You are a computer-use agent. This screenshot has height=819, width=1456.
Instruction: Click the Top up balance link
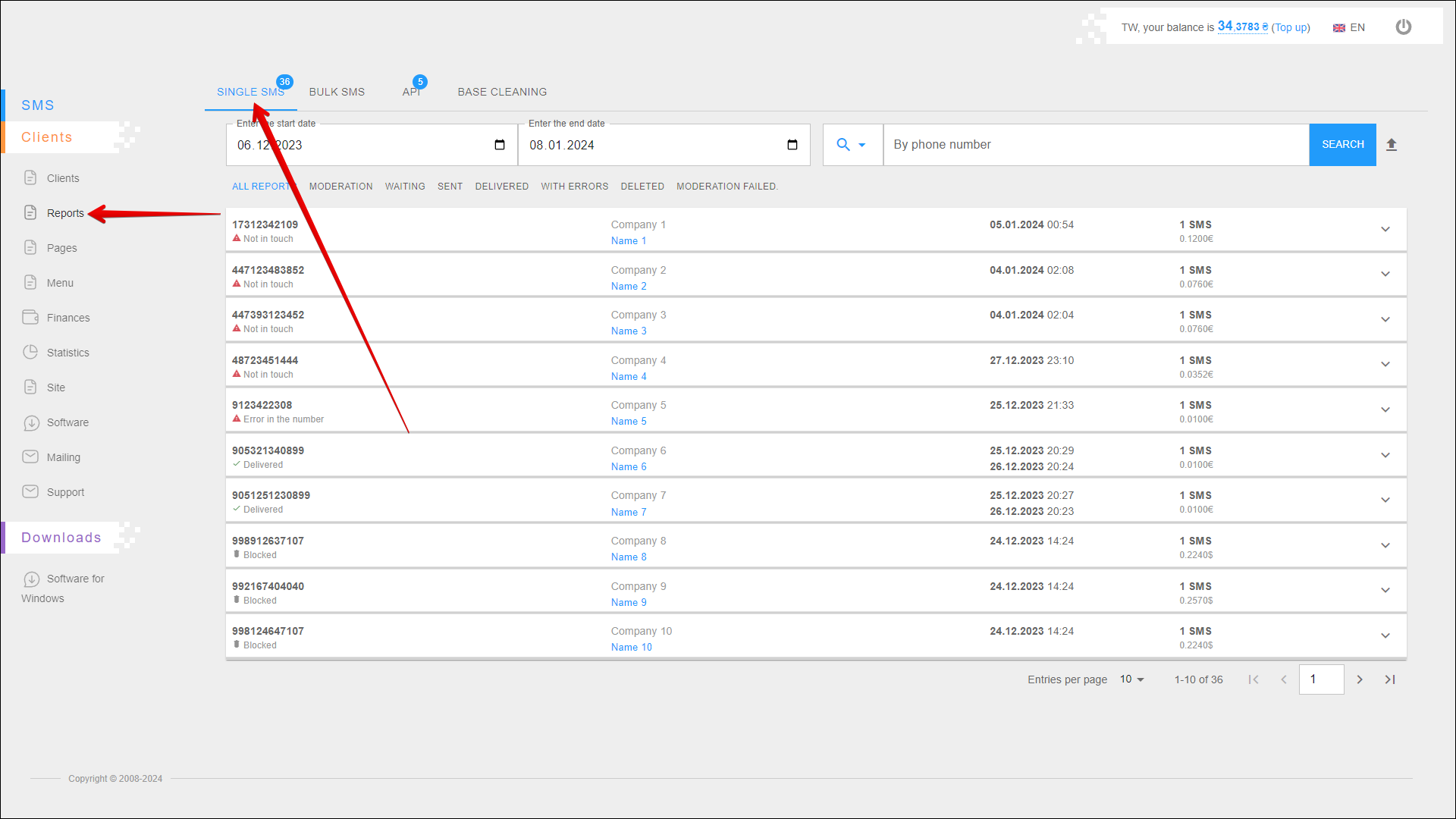[x=1291, y=27]
